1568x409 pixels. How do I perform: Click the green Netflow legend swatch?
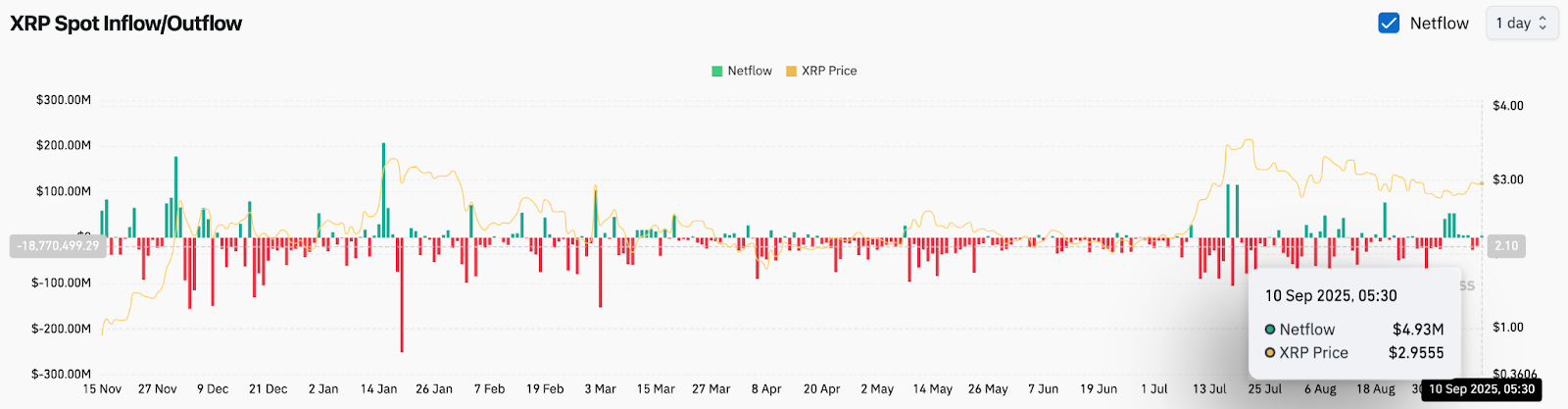point(717,71)
